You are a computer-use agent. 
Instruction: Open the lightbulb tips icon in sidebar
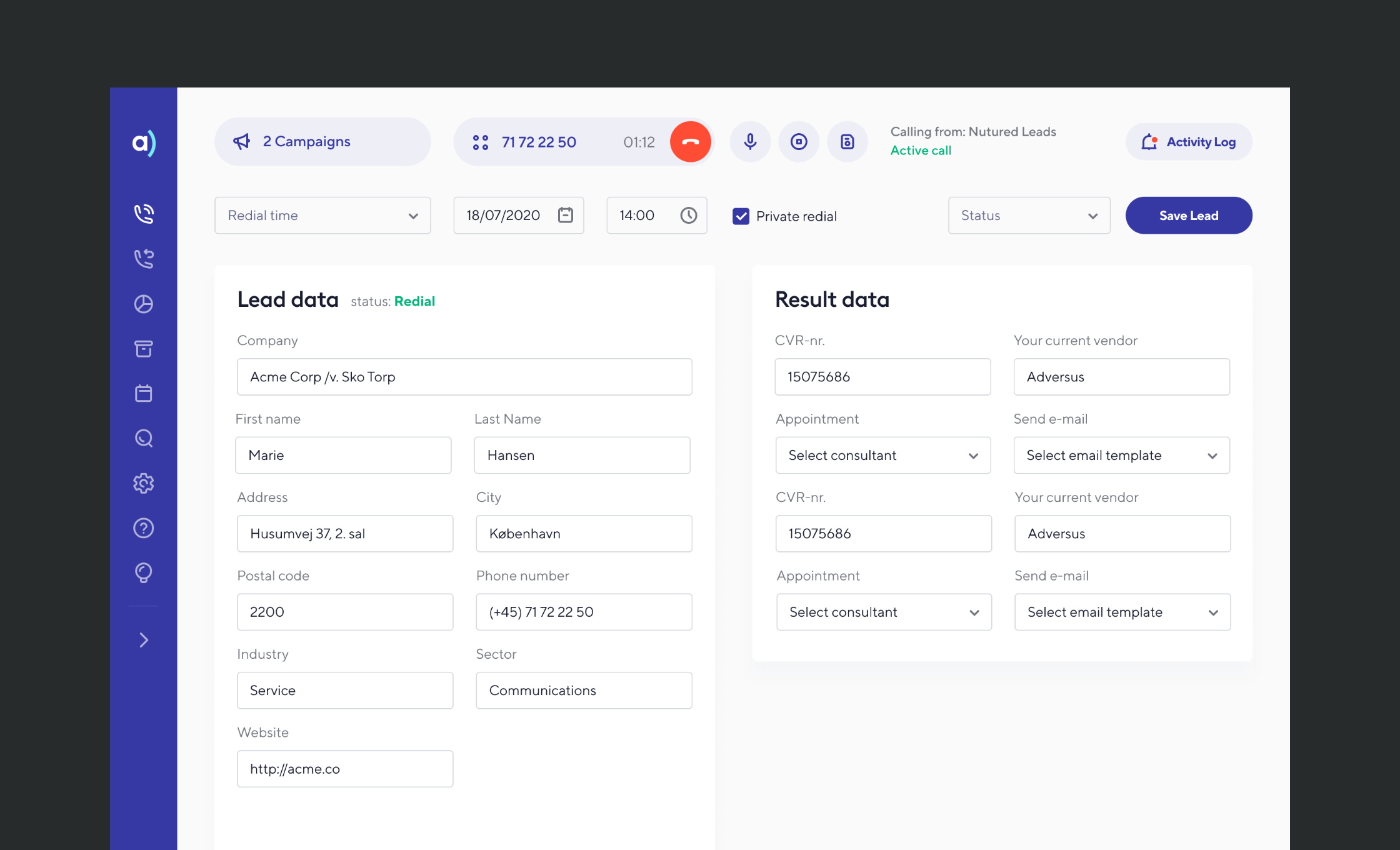coord(144,573)
